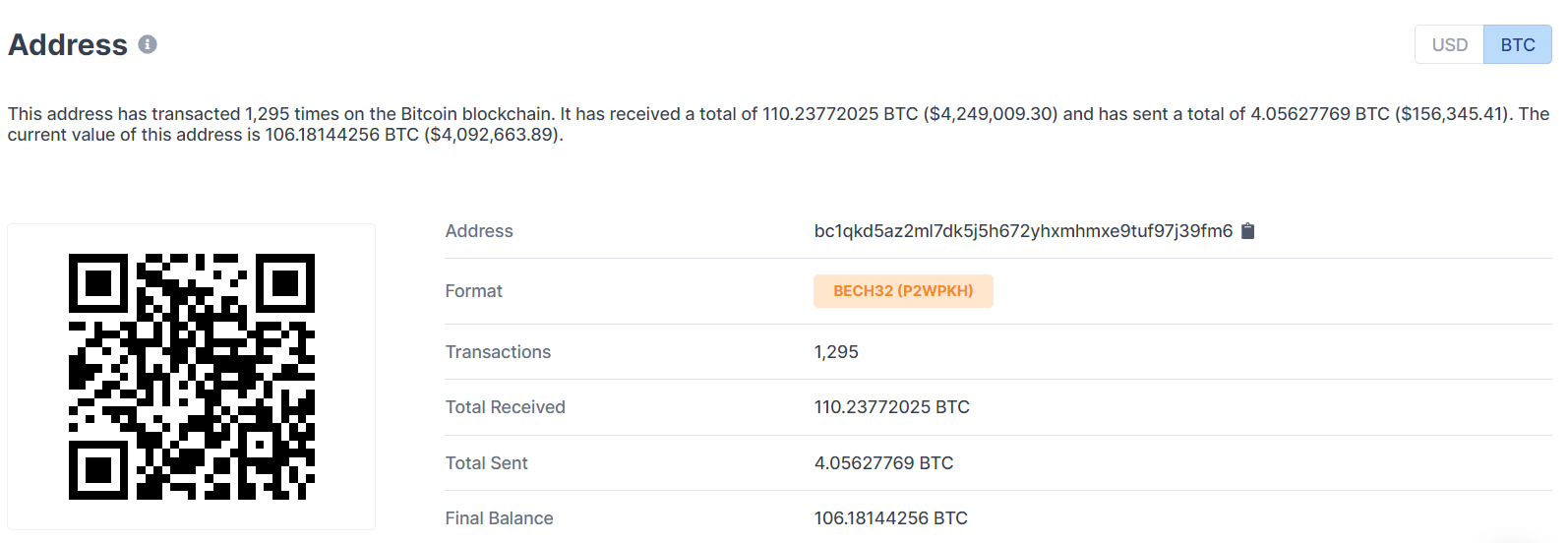The width and height of the screenshot is (1568, 543).
Task: Switch currency display to USD
Action: point(1449,44)
